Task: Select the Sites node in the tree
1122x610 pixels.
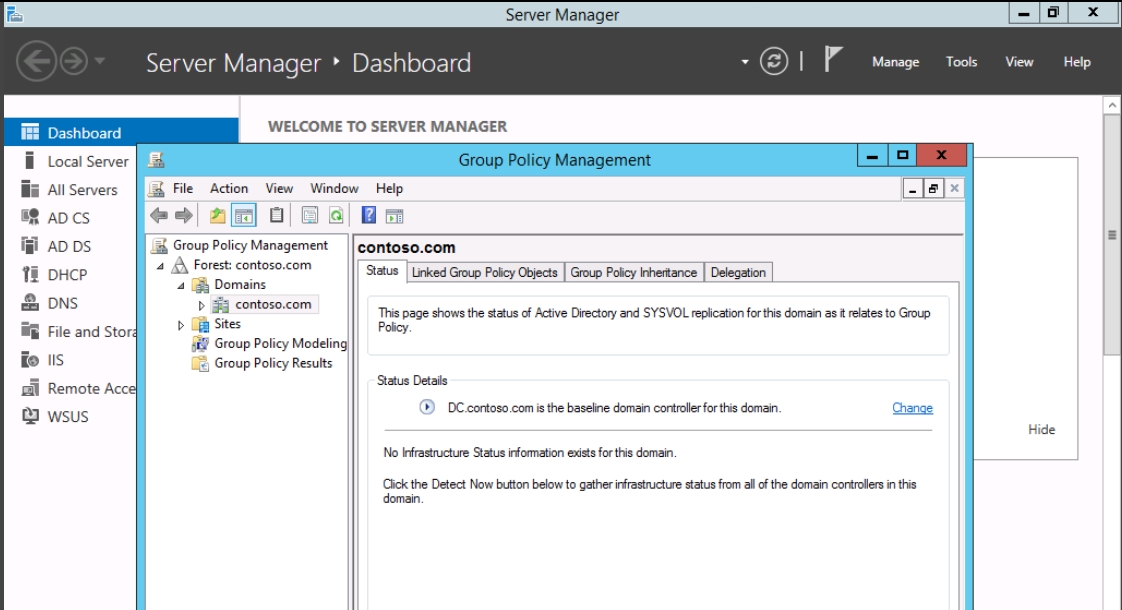Action: pos(227,324)
